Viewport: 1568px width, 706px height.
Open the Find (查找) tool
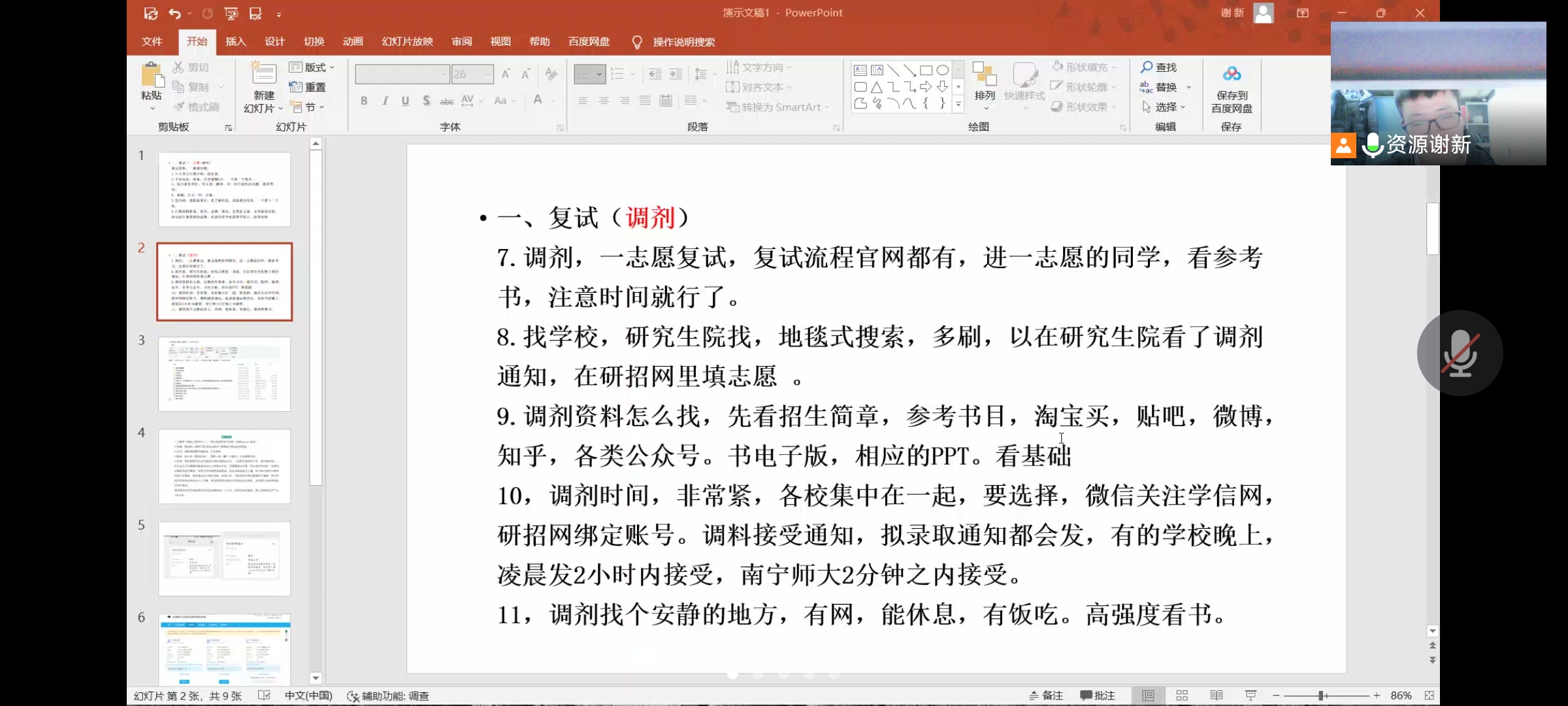(x=1158, y=67)
